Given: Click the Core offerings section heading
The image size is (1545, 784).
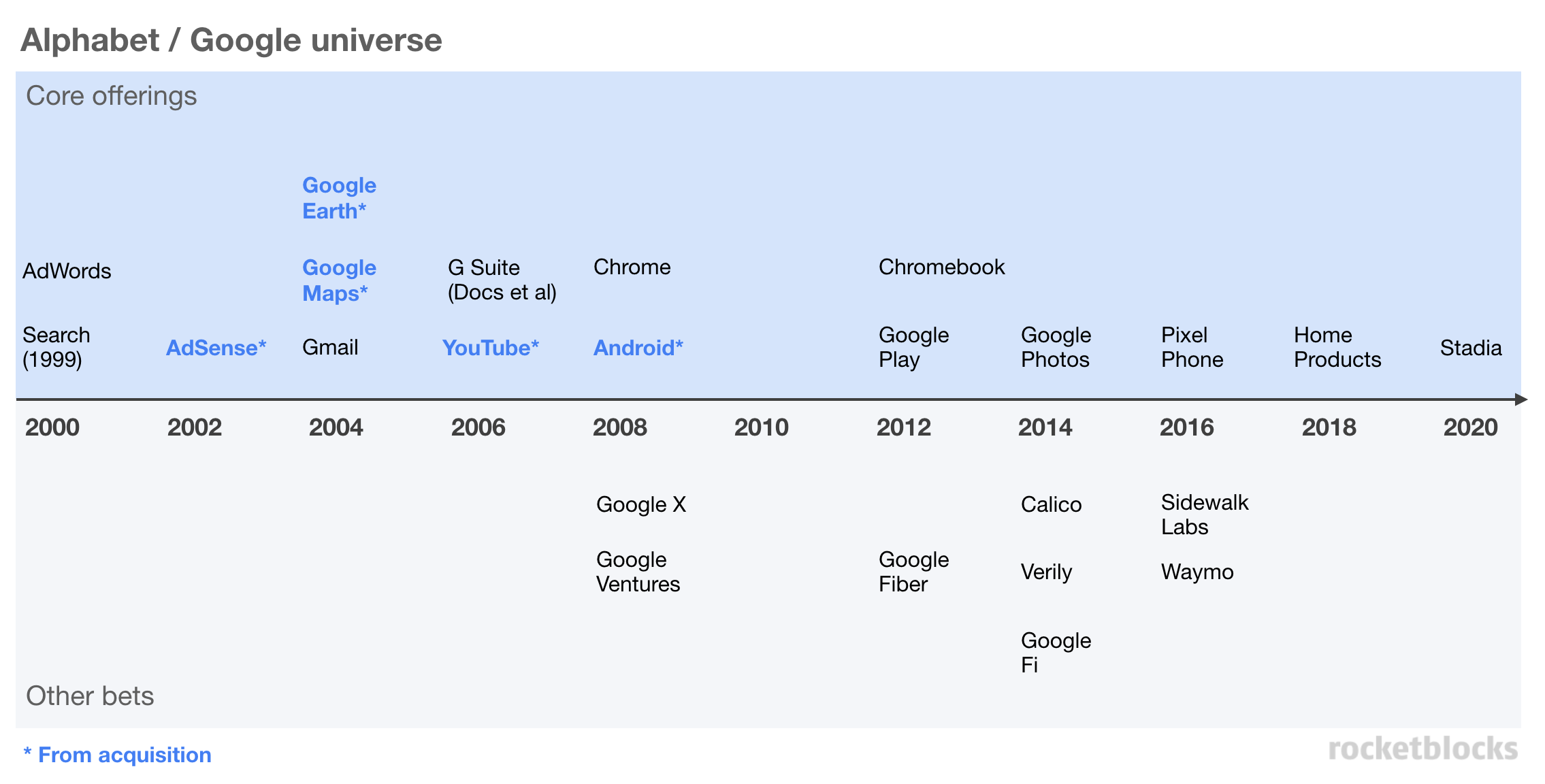Looking at the screenshot, I should click(x=111, y=96).
